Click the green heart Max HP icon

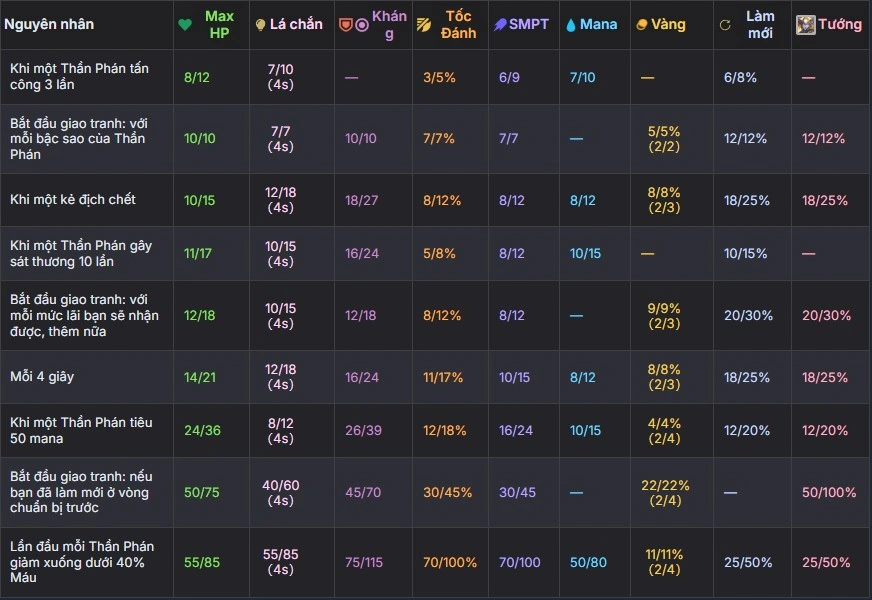pyautogui.click(x=185, y=24)
